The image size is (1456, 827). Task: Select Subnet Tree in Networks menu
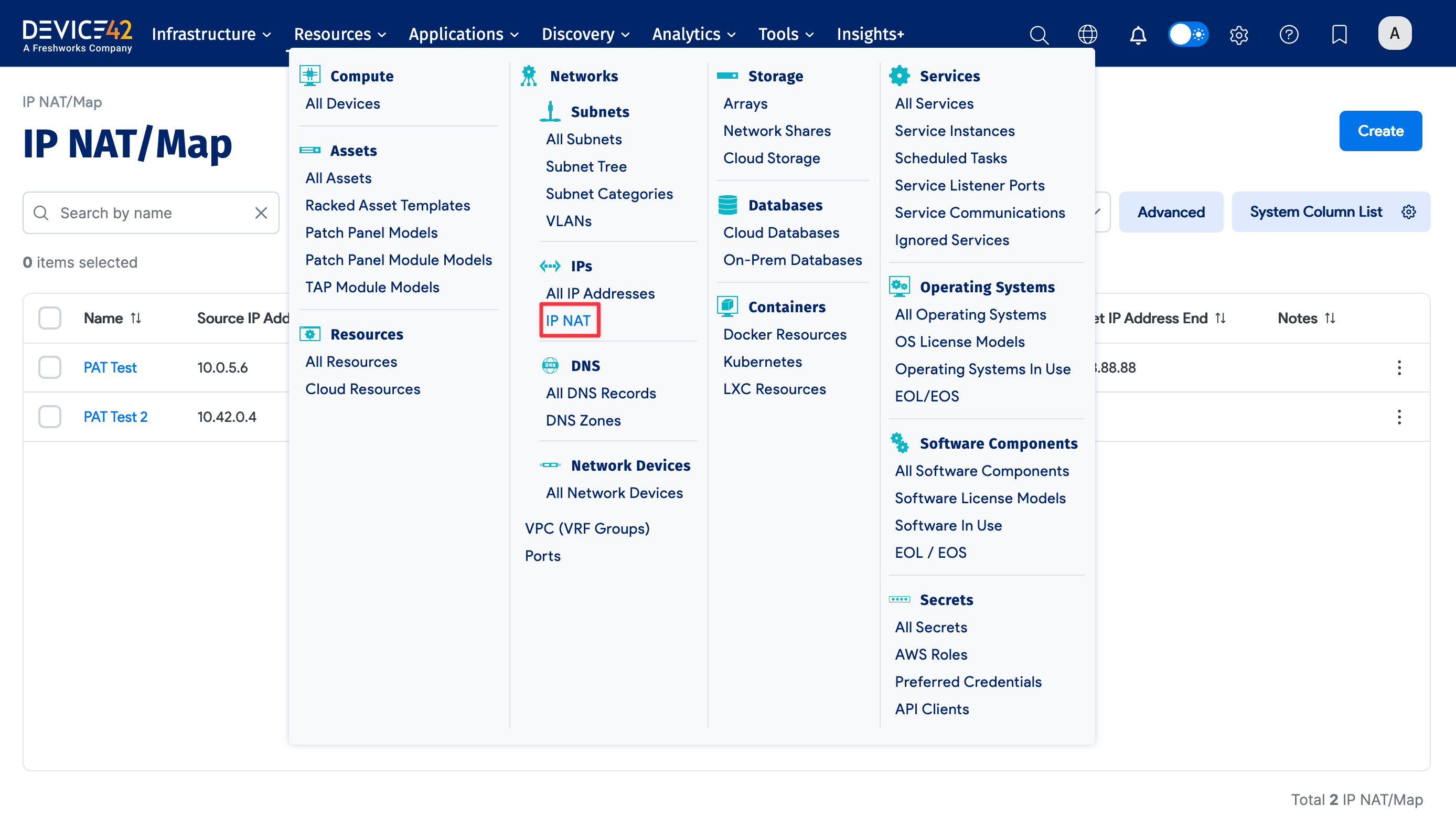[x=586, y=166]
